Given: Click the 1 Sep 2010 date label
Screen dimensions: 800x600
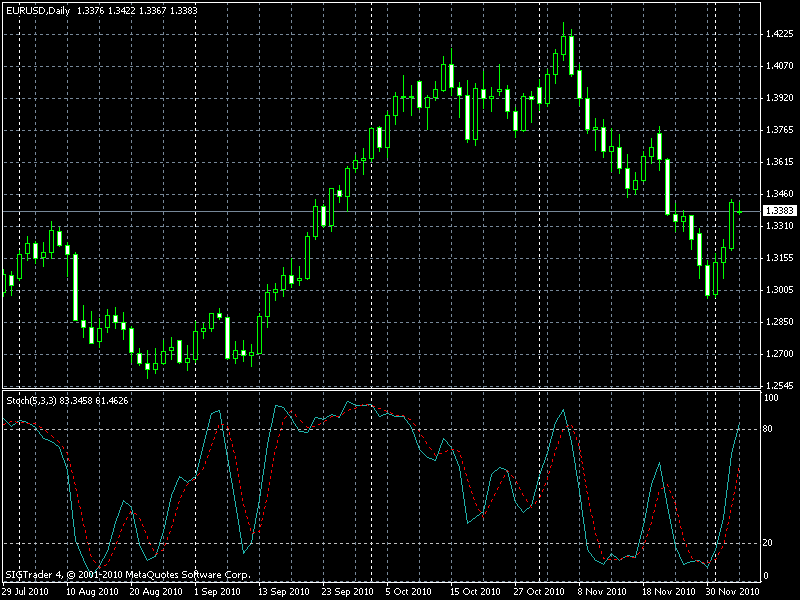Looking at the screenshot, I should tap(217, 592).
